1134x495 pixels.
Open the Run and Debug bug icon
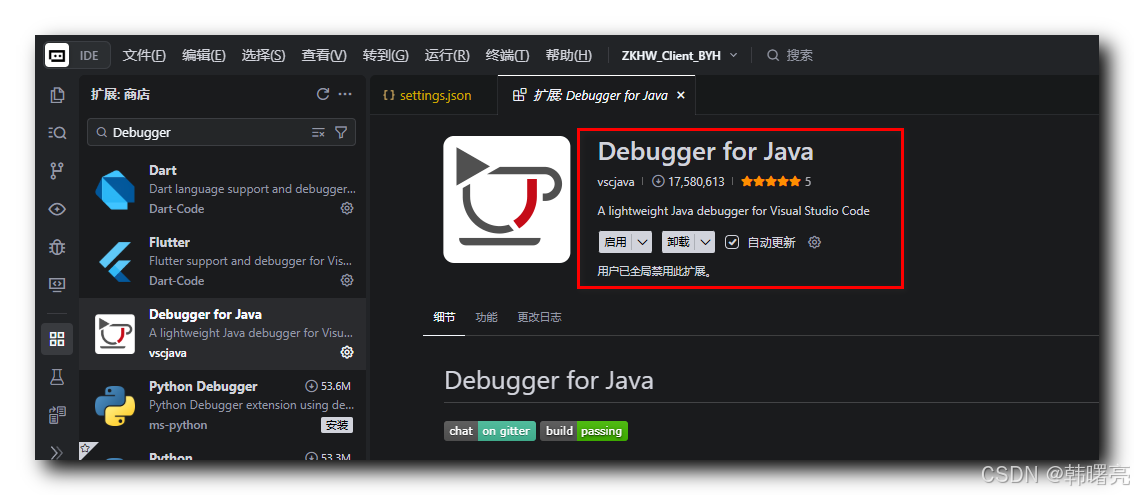click(x=57, y=248)
